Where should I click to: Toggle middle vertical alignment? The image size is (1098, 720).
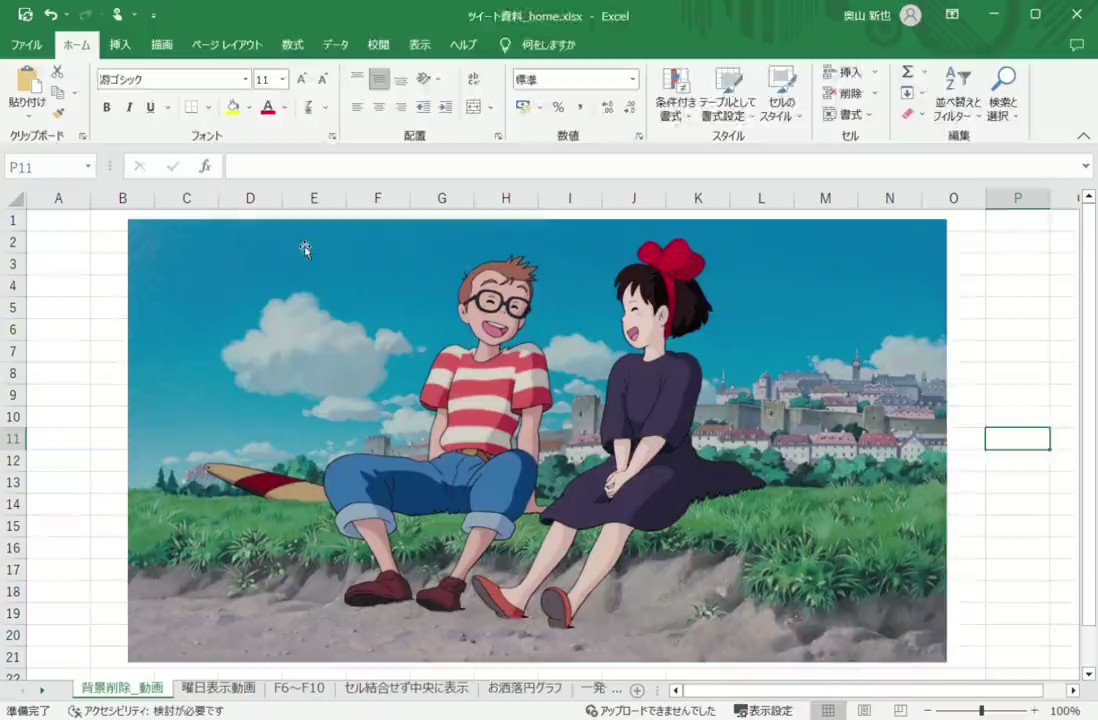tap(379, 78)
